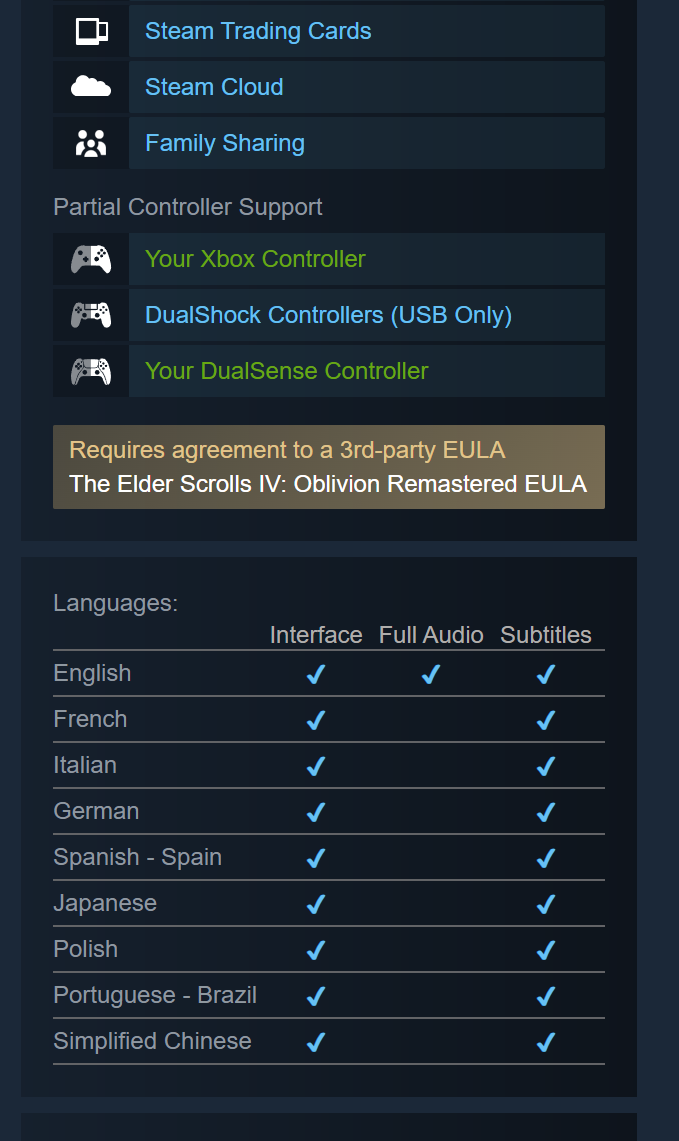
Task: Click the Partial Controller Support label
Action: click(188, 207)
